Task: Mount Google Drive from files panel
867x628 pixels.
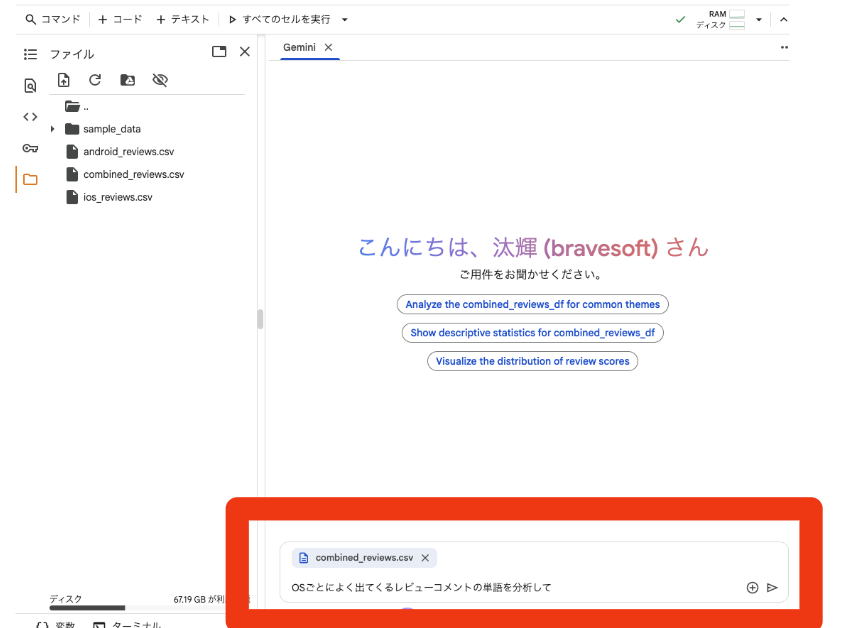Action: point(126,80)
